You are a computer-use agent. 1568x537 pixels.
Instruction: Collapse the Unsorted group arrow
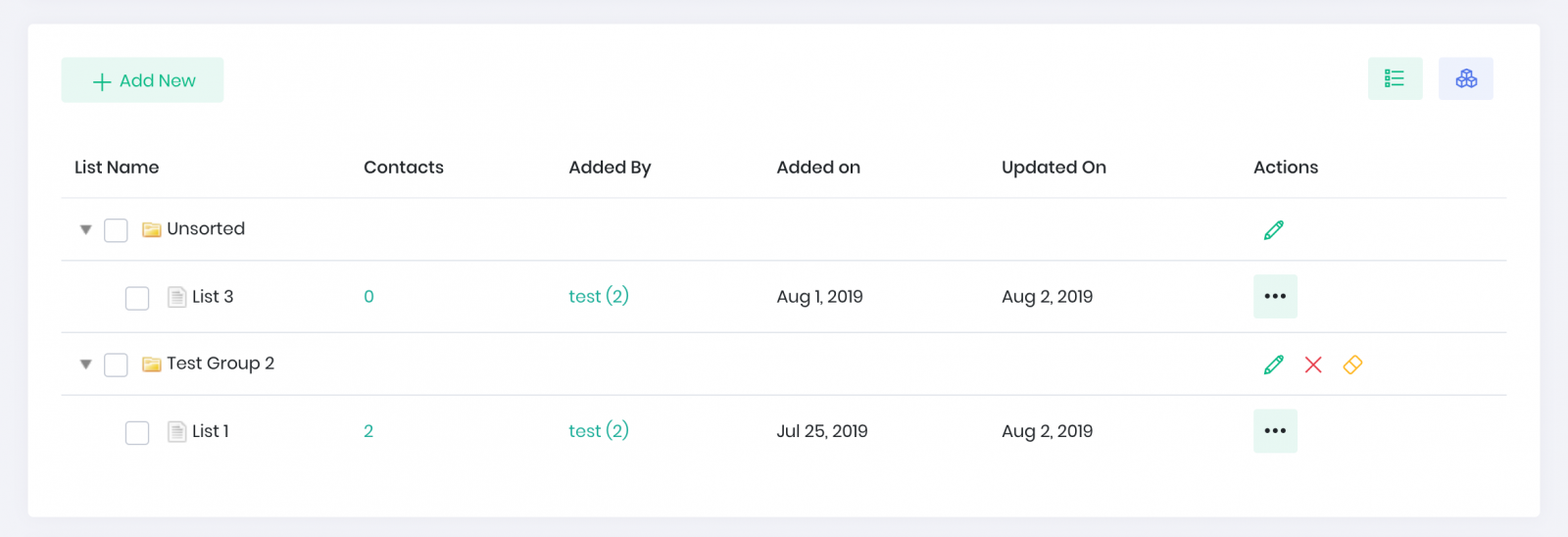click(x=85, y=229)
